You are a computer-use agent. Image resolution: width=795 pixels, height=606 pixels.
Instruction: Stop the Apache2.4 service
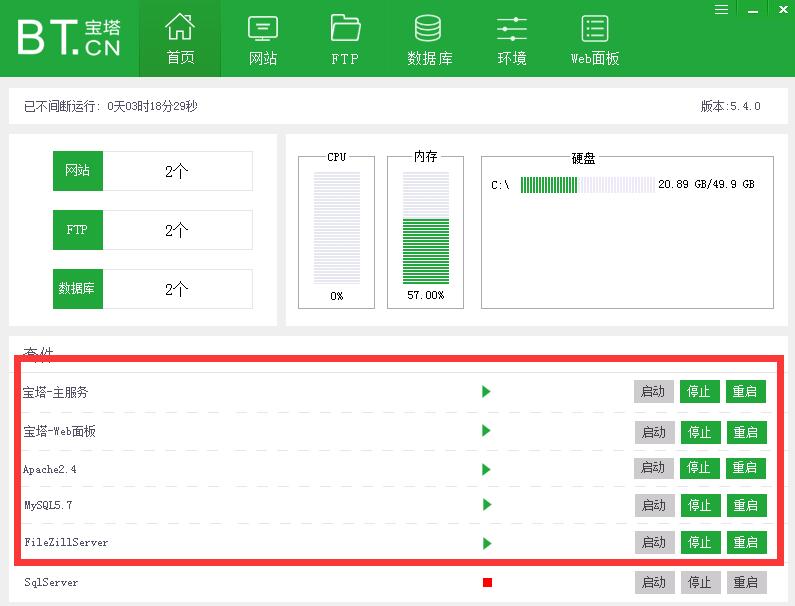point(700,468)
